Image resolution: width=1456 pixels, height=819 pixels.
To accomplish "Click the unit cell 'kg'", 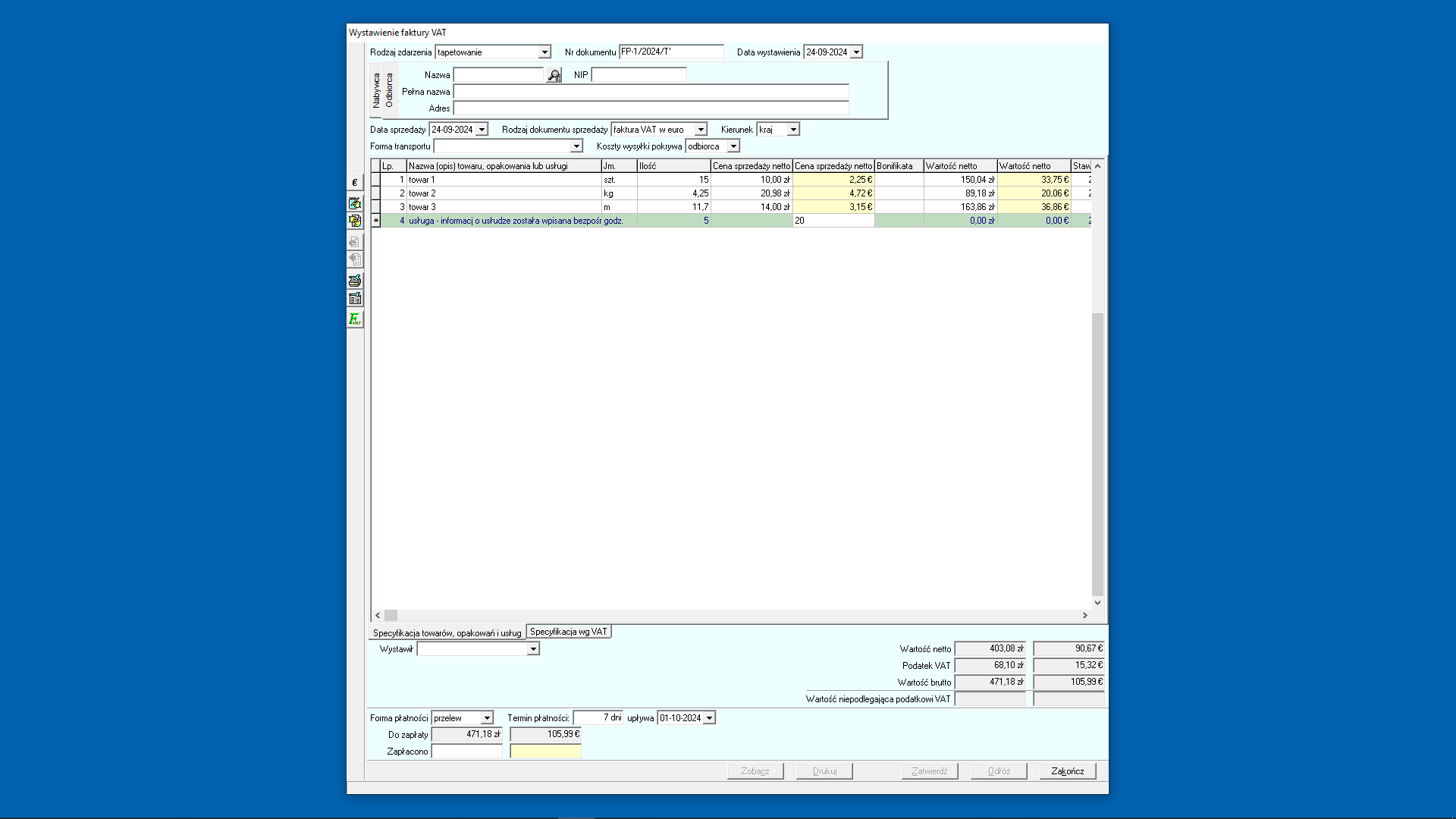I will click(x=619, y=193).
